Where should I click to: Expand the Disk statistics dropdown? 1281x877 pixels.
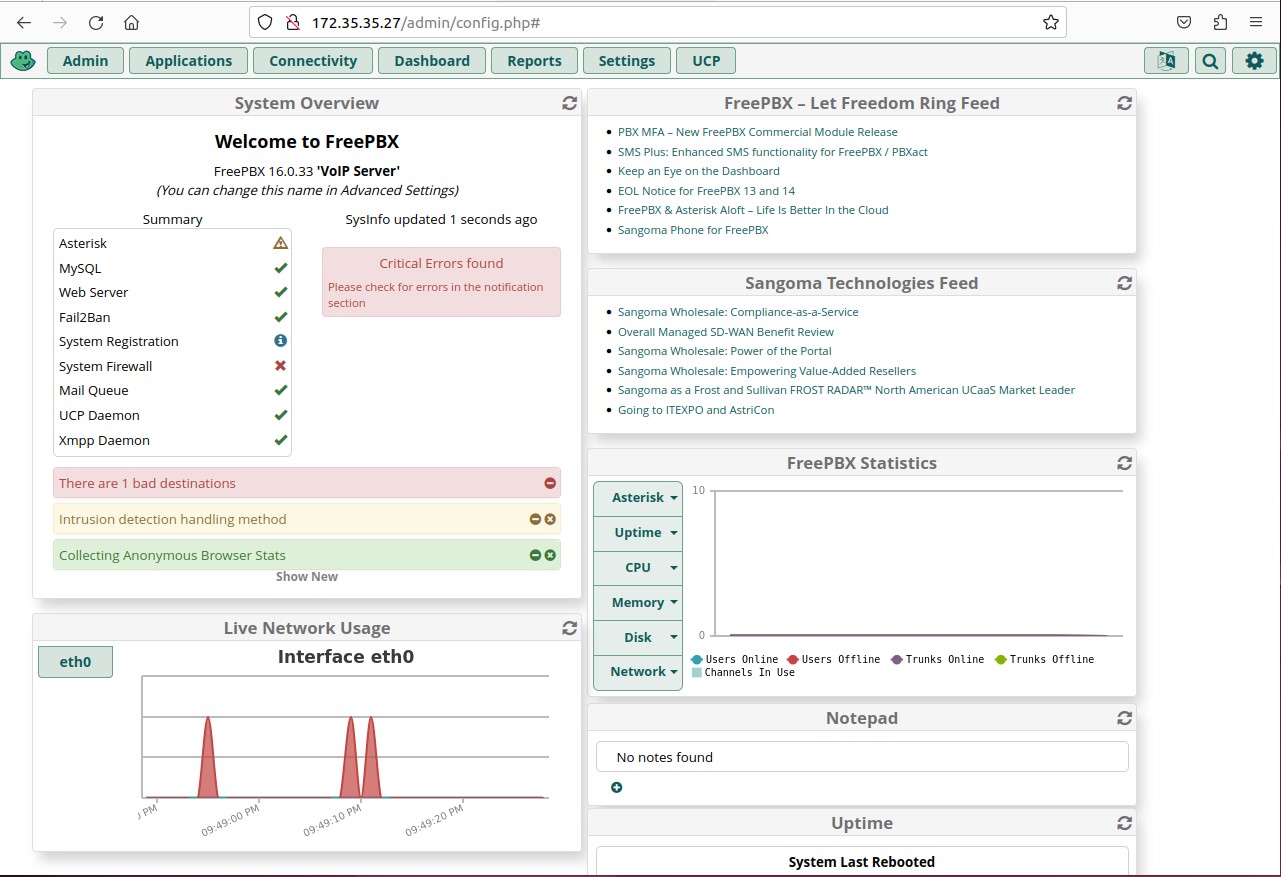tap(638, 637)
